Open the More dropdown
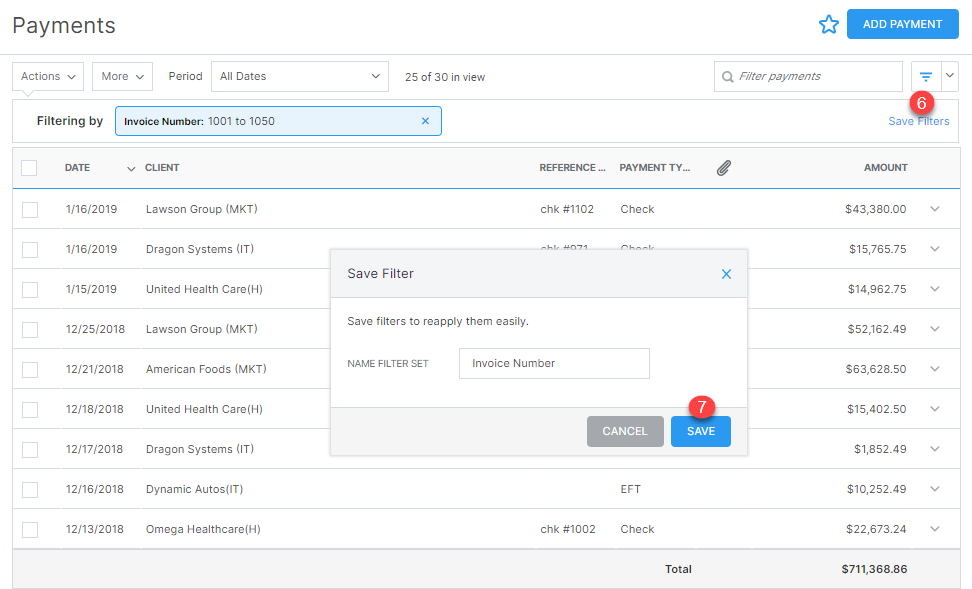972x589 pixels. (x=122, y=76)
